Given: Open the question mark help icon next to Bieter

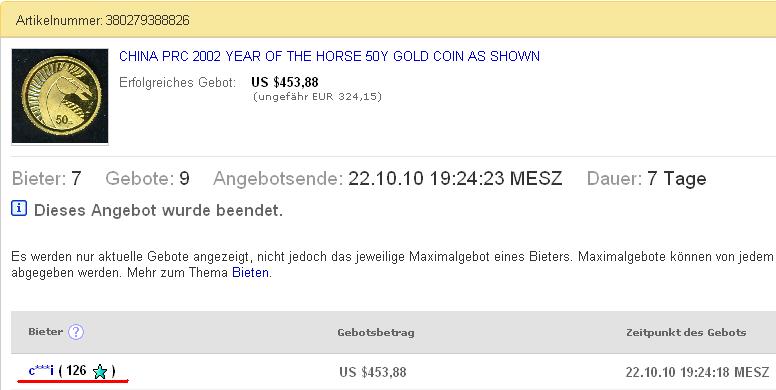Looking at the screenshot, I should pyautogui.click(x=76, y=332).
